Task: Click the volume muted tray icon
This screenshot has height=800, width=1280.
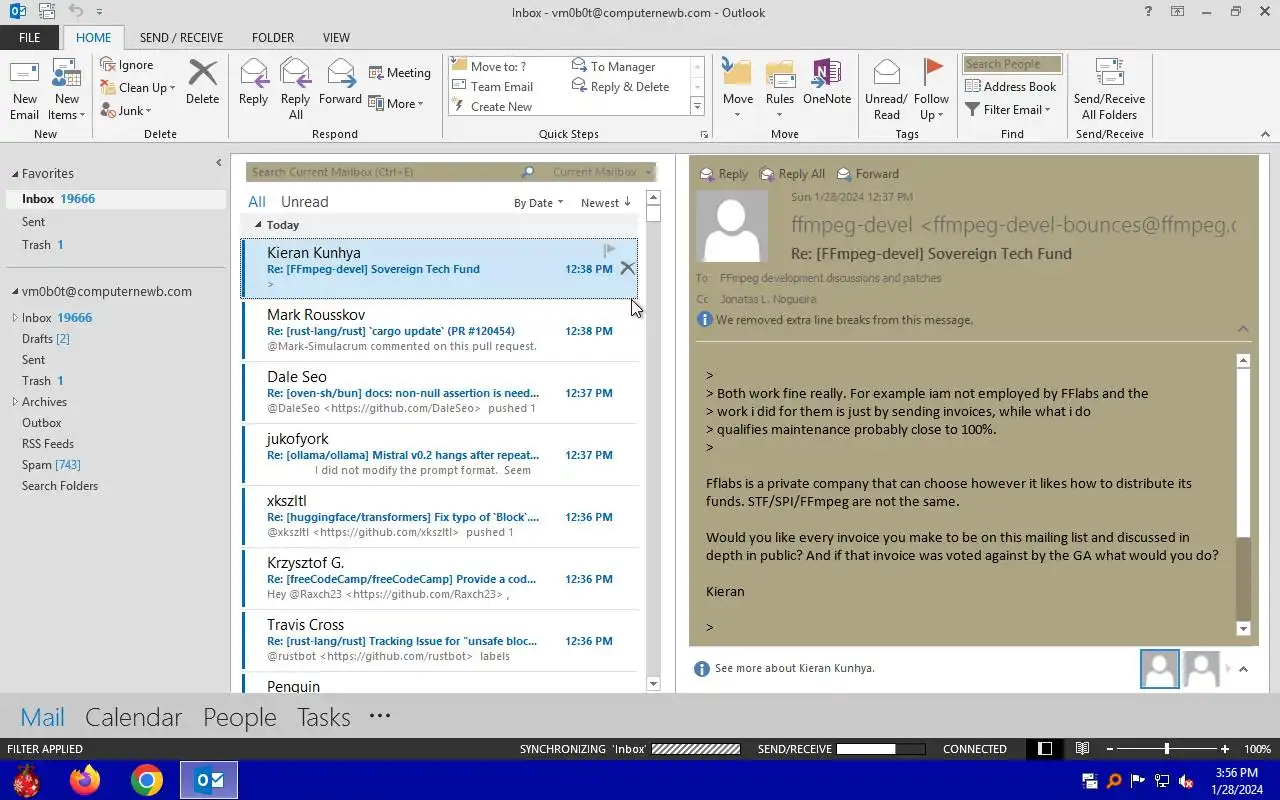Action: [x=1186, y=781]
